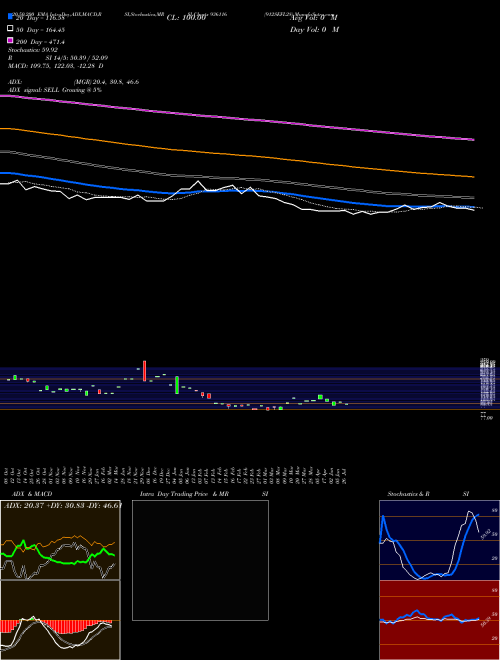Click the 'Day Vol: 0 M' label
500x660 pixels.
point(314,29)
